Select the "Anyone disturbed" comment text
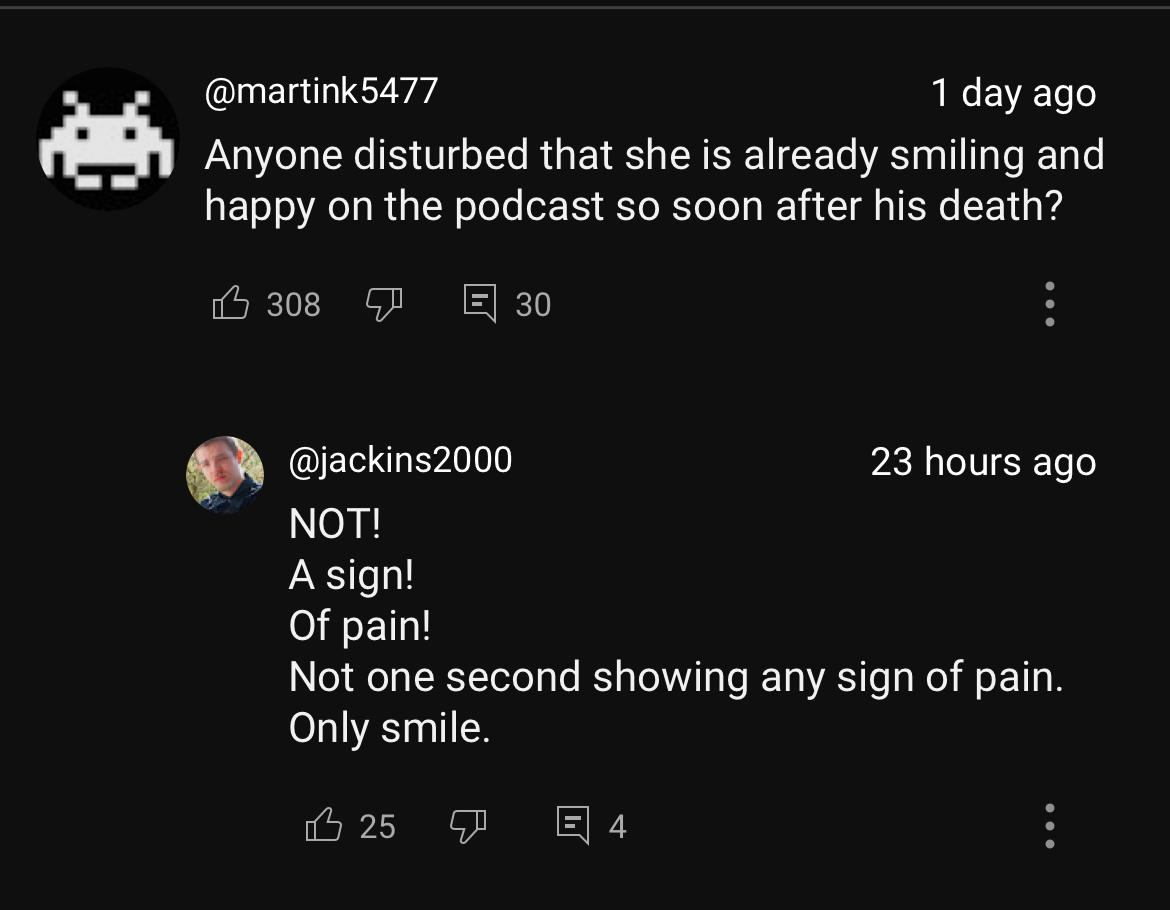This screenshot has width=1170, height=910. (x=654, y=180)
